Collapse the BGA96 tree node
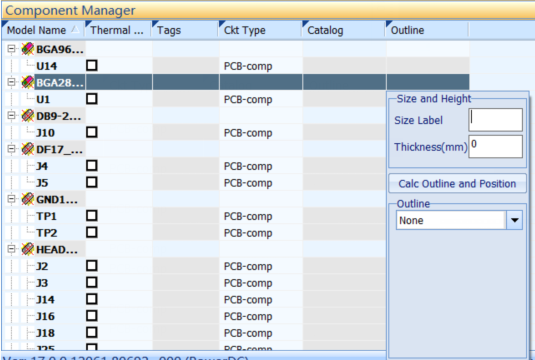Viewport: 535px width, 360px height. [11, 49]
